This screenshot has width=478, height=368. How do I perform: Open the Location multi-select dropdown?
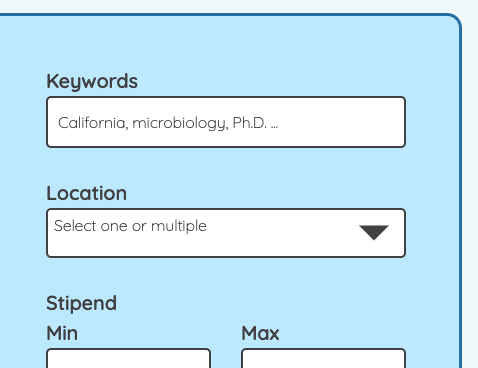pyautogui.click(x=226, y=233)
